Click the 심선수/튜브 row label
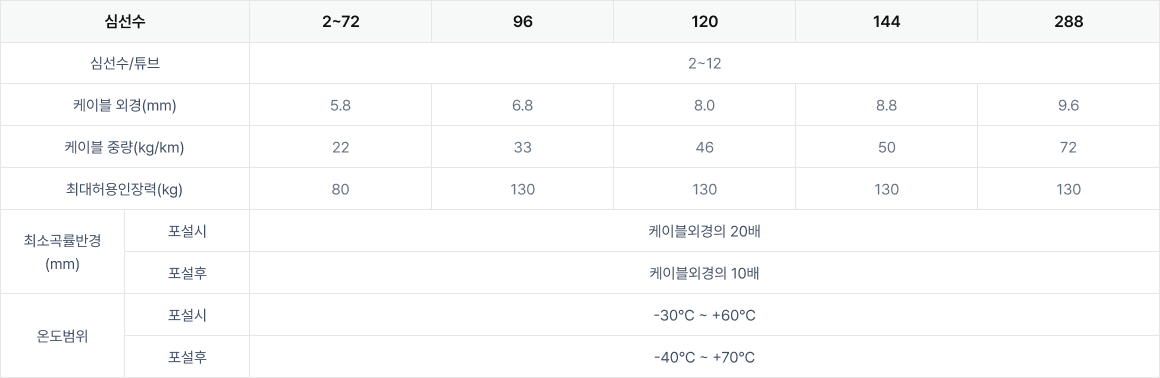 (124, 63)
